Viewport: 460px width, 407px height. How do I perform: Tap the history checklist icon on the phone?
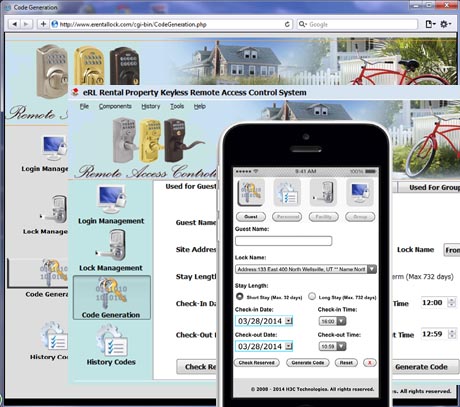point(287,192)
